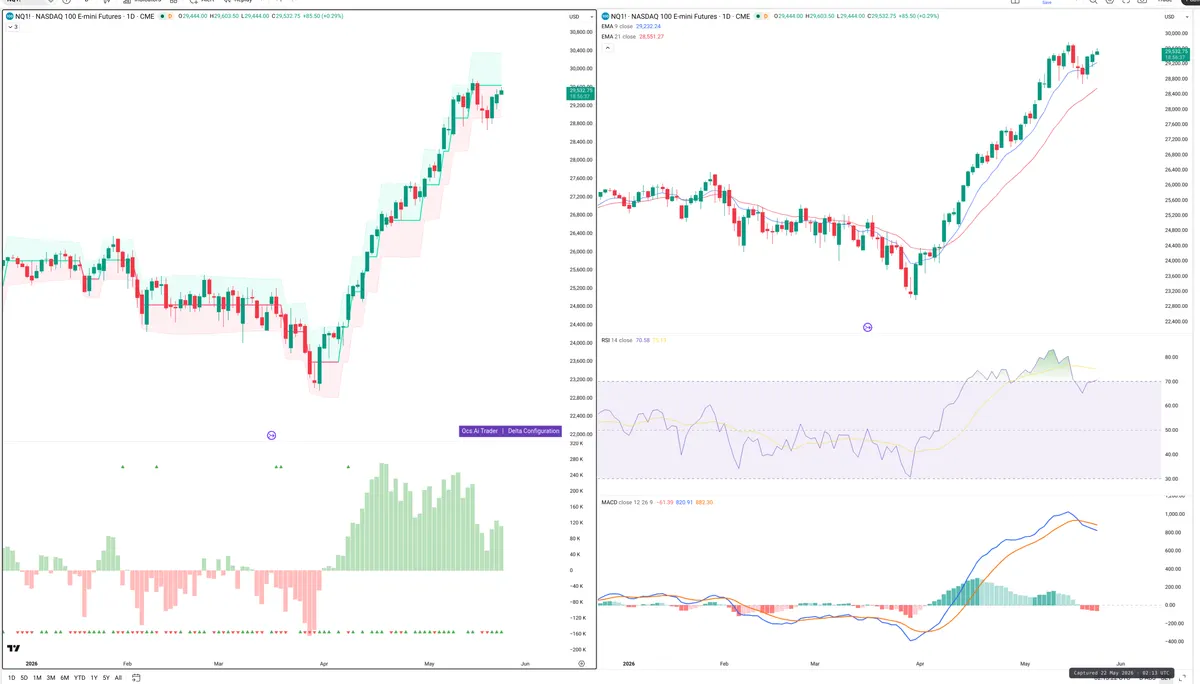The width and height of the screenshot is (1200, 684).
Task: Select the 1M time range
Action: coord(37,678)
